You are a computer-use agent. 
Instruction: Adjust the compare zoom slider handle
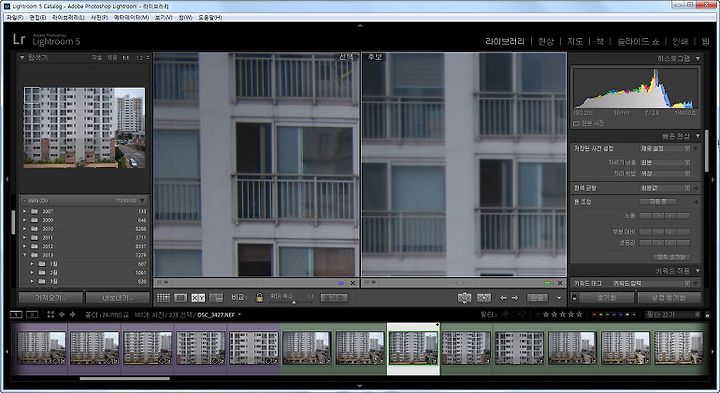click(x=294, y=302)
